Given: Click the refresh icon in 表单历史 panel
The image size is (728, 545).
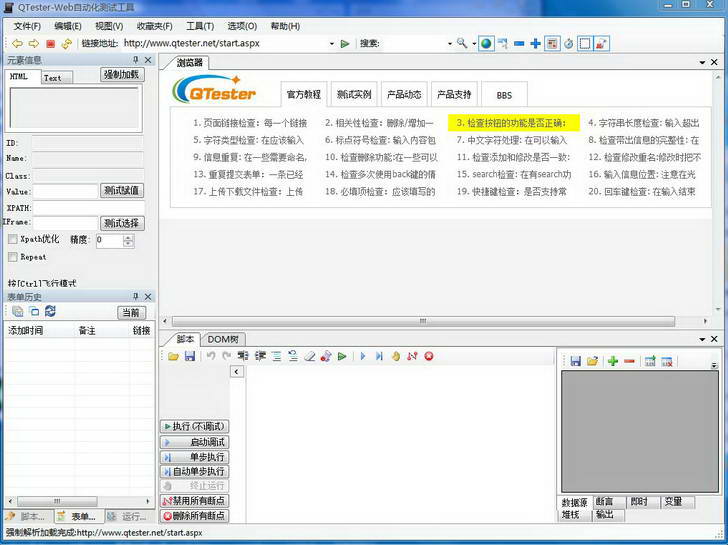Looking at the screenshot, I should (49, 312).
